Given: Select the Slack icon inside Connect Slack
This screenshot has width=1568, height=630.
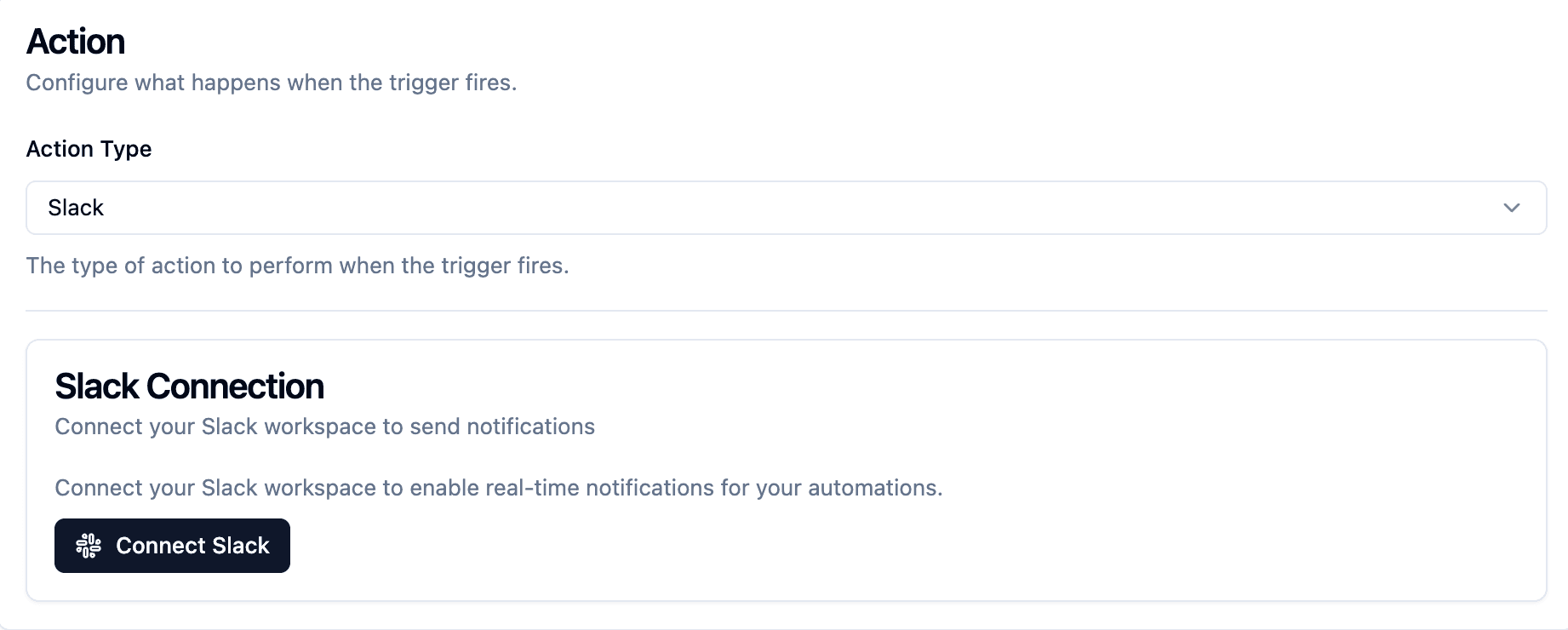Looking at the screenshot, I should 89,546.
